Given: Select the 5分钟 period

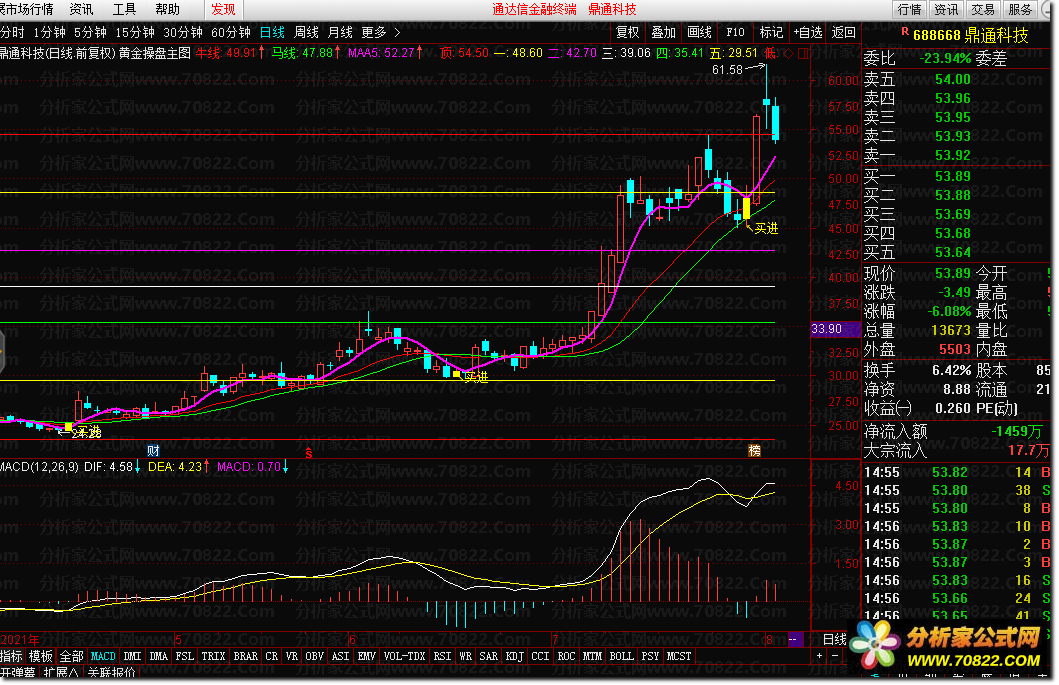Looking at the screenshot, I should click(91, 32).
